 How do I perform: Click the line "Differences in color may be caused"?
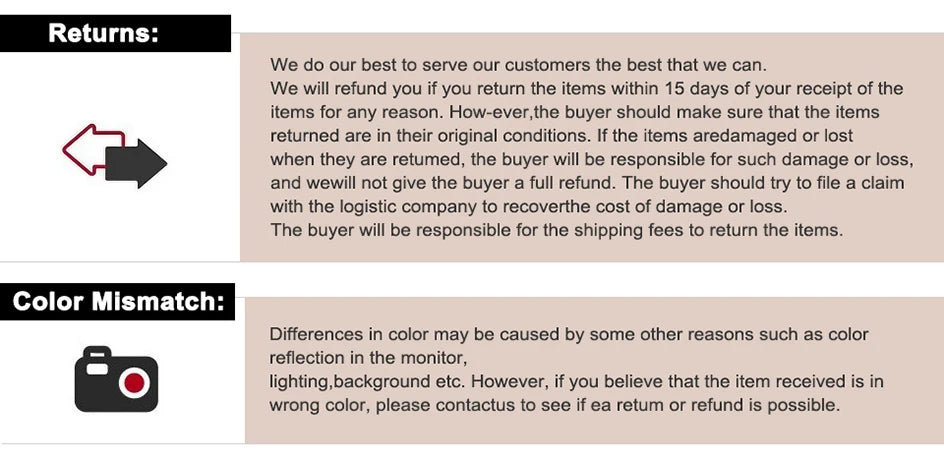[x=568, y=334]
